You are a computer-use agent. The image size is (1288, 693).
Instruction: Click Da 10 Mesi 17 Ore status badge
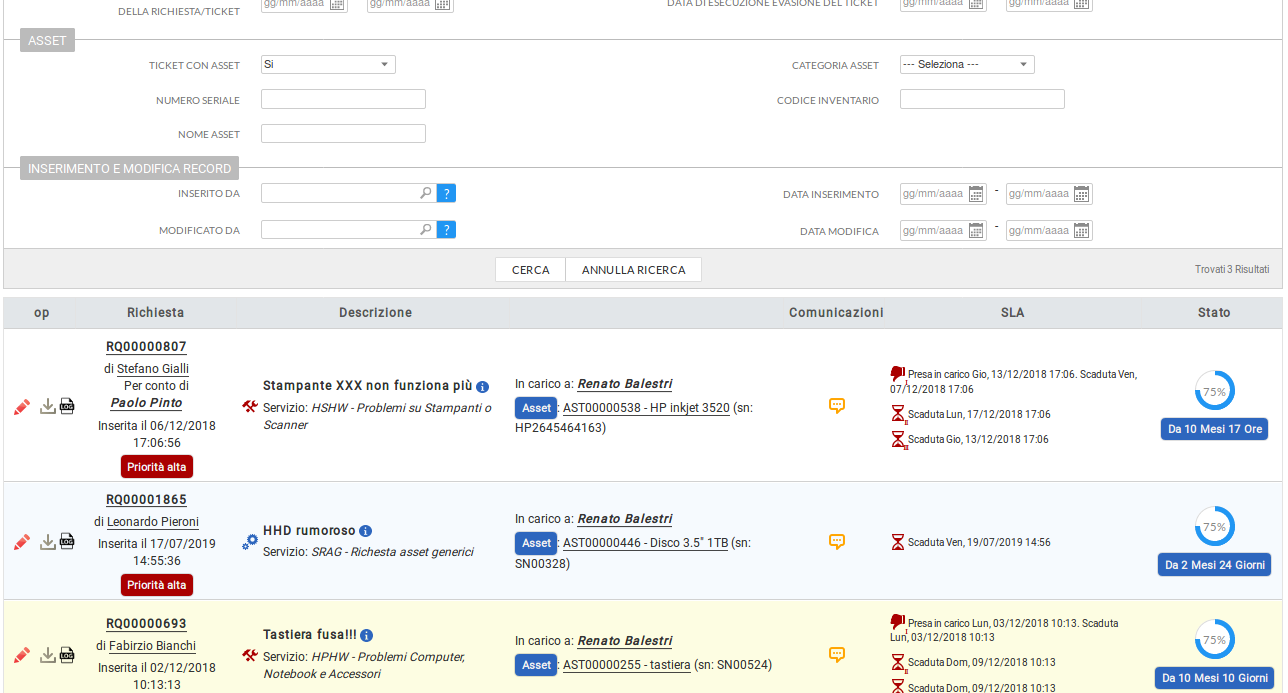[x=1214, y=429]
